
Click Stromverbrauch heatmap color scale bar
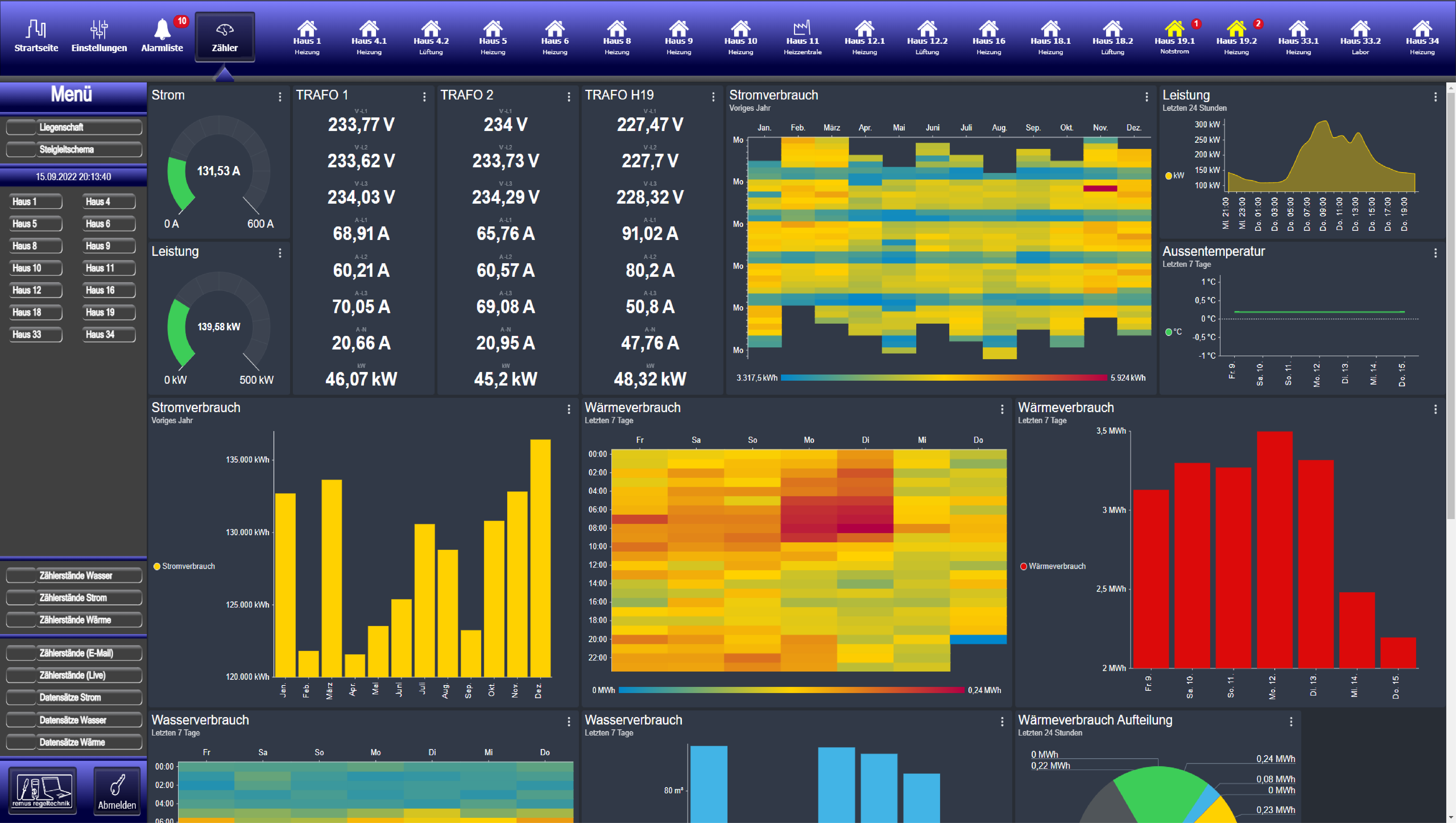(x=943, y=378)
